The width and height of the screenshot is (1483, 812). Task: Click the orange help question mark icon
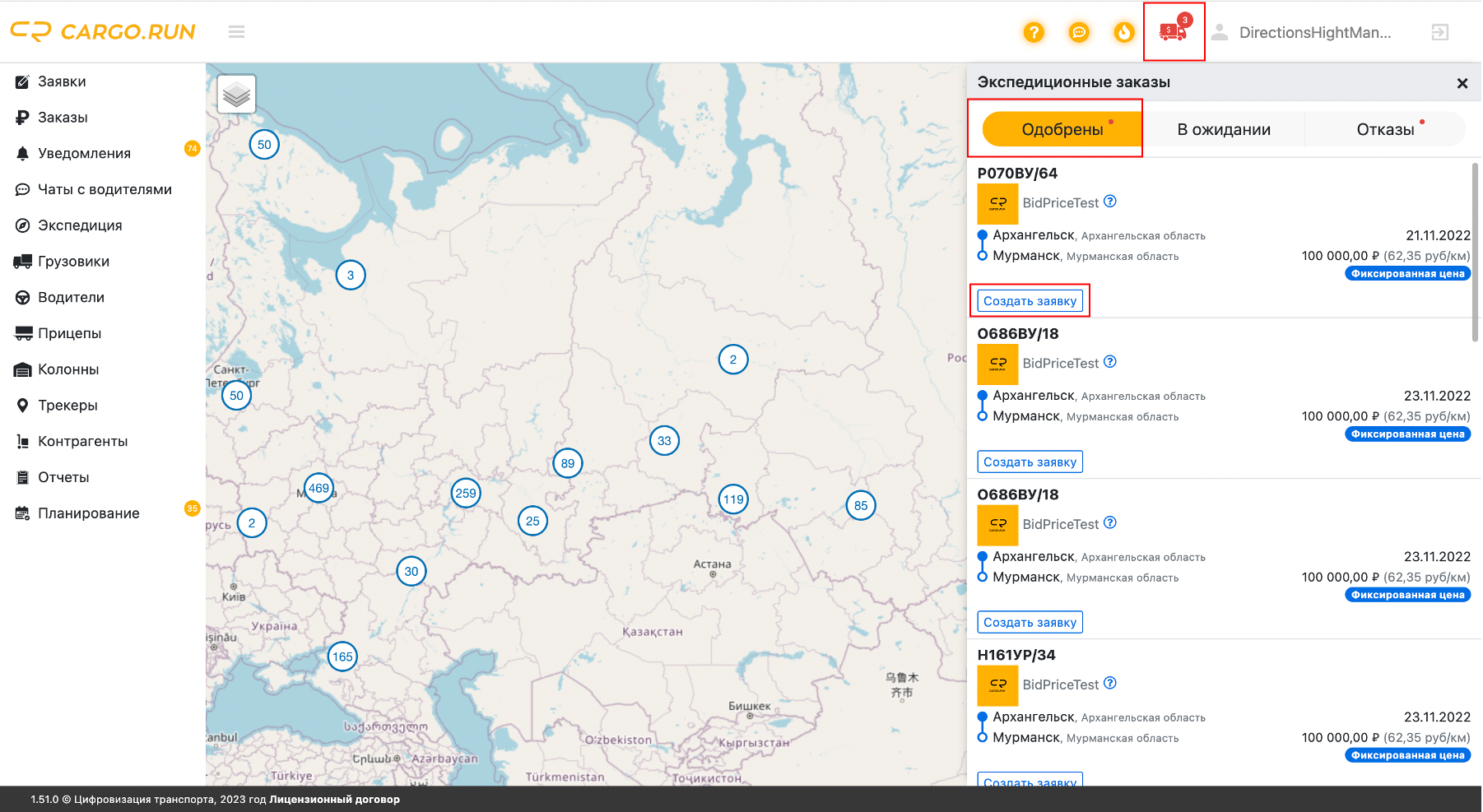point(1034,32)
